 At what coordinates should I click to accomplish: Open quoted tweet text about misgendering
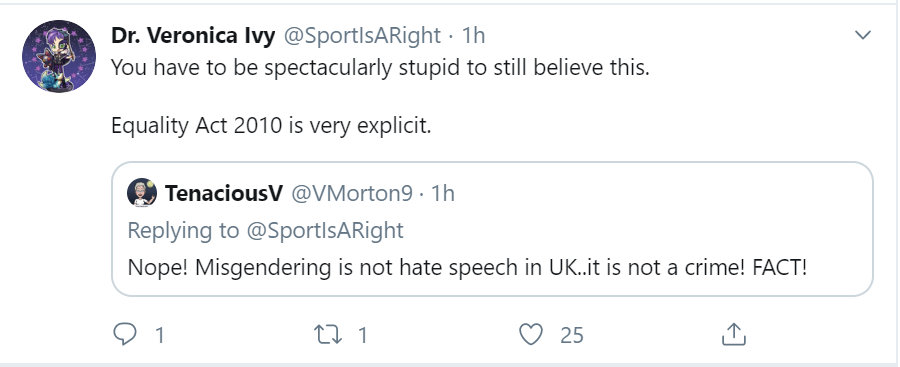click(x=467, y=268)
